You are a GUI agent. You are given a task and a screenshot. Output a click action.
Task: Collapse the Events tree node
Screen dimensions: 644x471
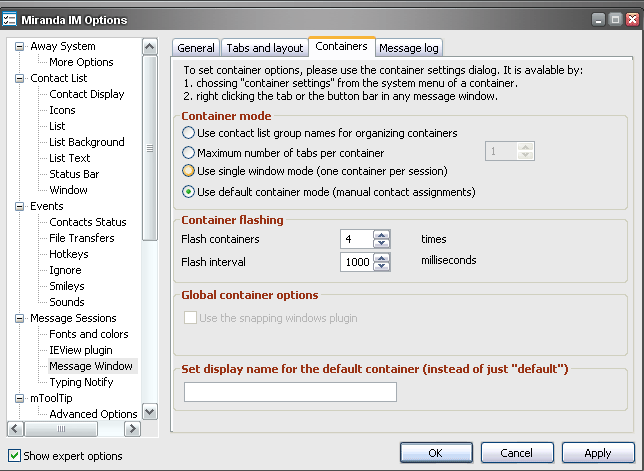tap(19, 206)
